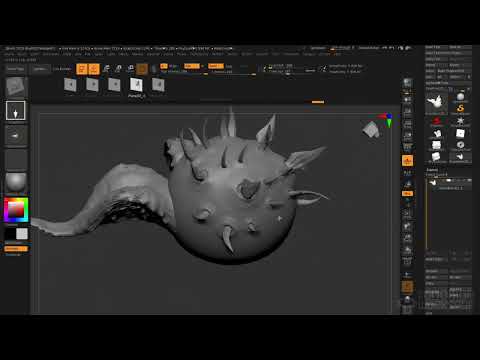Select the current tool thumbnail

pyautogui.click(x=436, y=102)
